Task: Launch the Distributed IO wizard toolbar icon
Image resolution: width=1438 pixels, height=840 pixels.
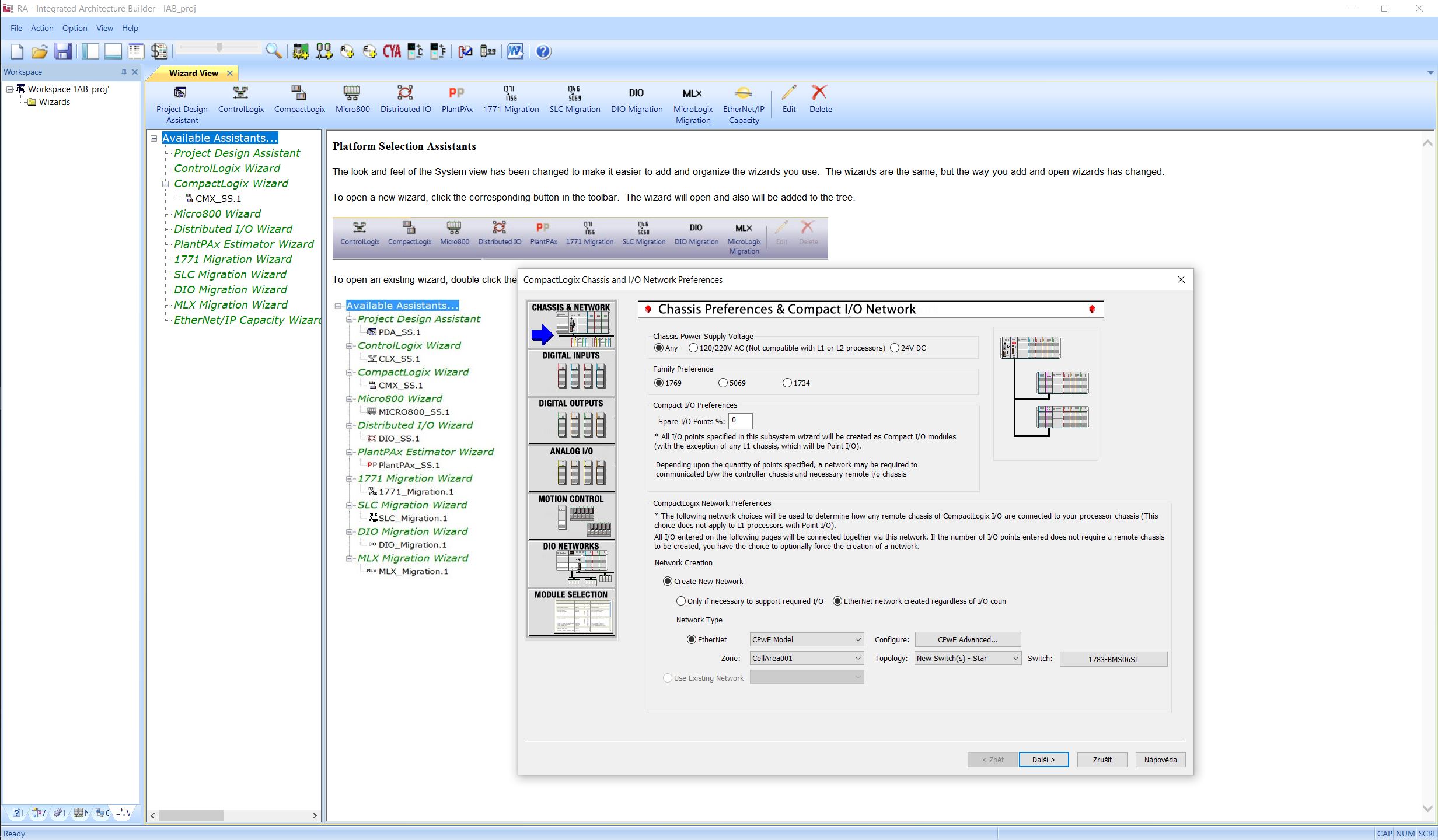Action: coord(406,99)
